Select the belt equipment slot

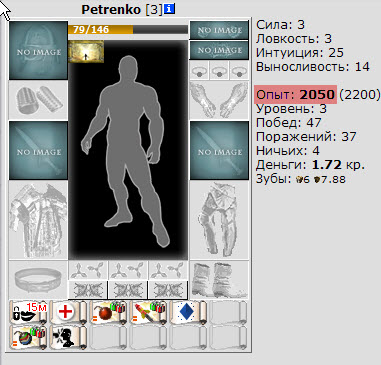click(38, 279)
